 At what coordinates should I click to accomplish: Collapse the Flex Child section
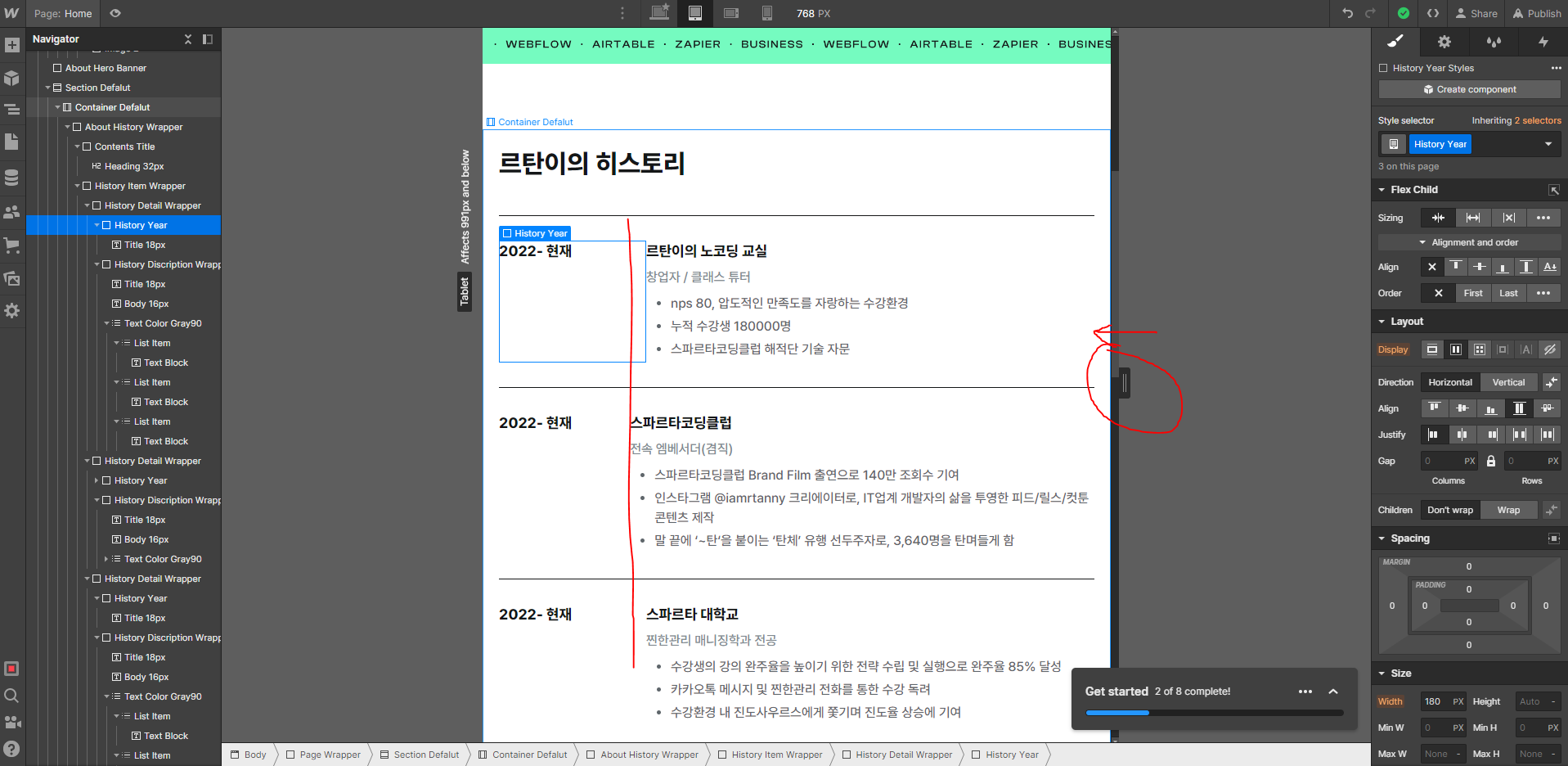[x=1382, y=190]
